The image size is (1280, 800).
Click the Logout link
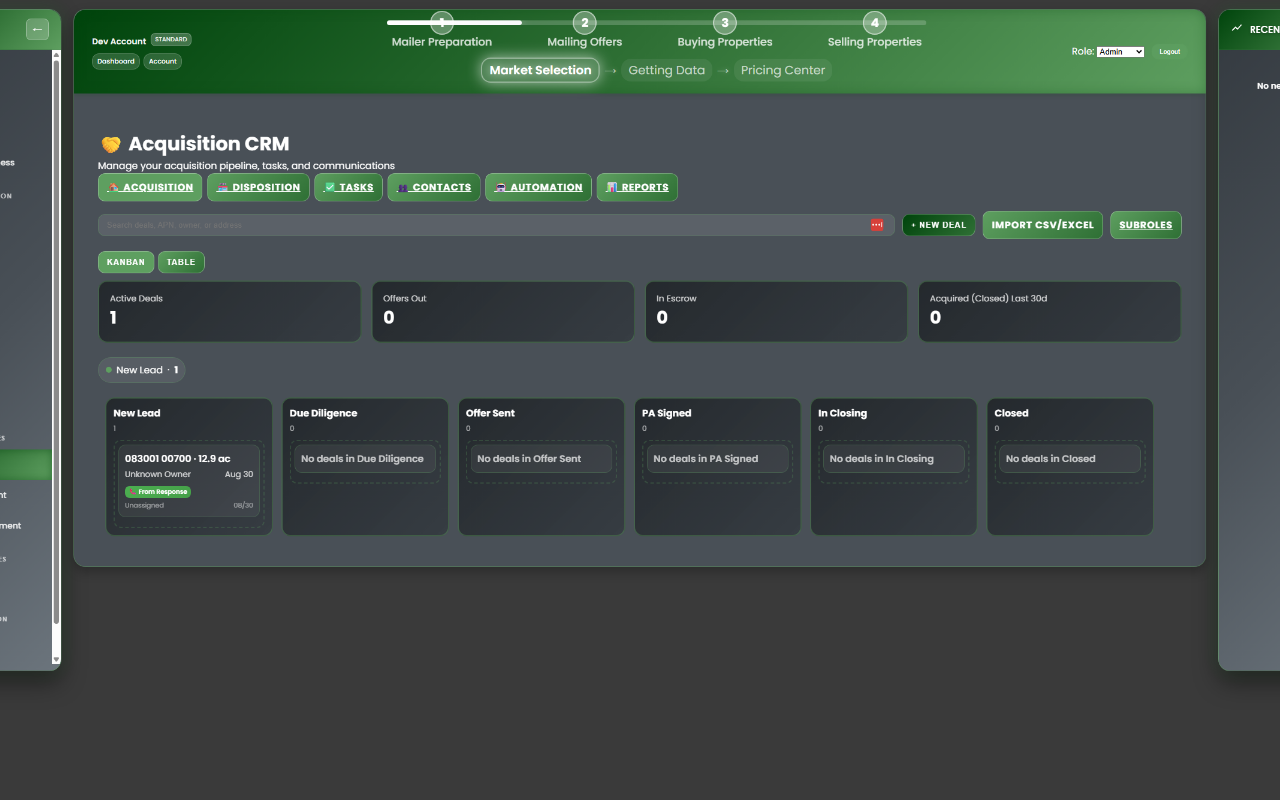coord(1169,51)
